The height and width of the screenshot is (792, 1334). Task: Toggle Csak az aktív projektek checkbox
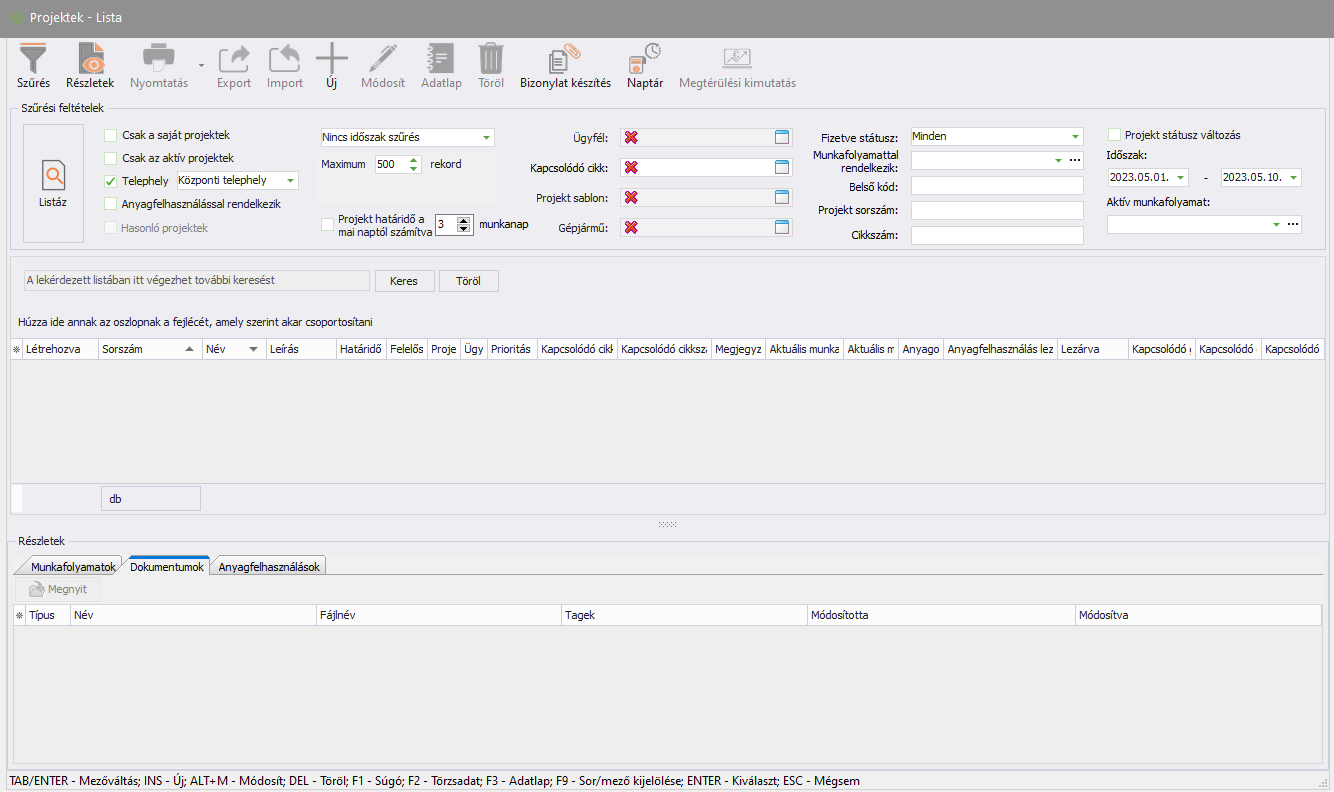click(111, 158)
